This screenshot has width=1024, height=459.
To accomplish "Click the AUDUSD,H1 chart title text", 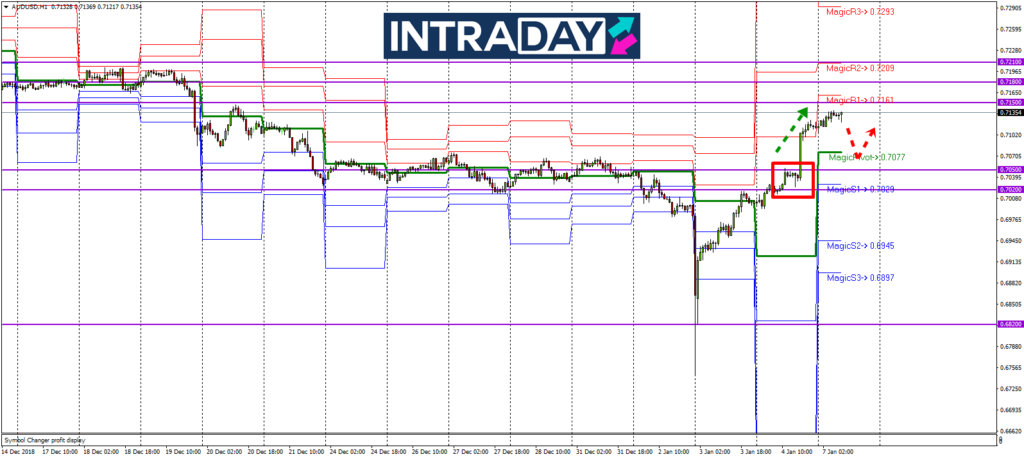I will coord(32,5).
